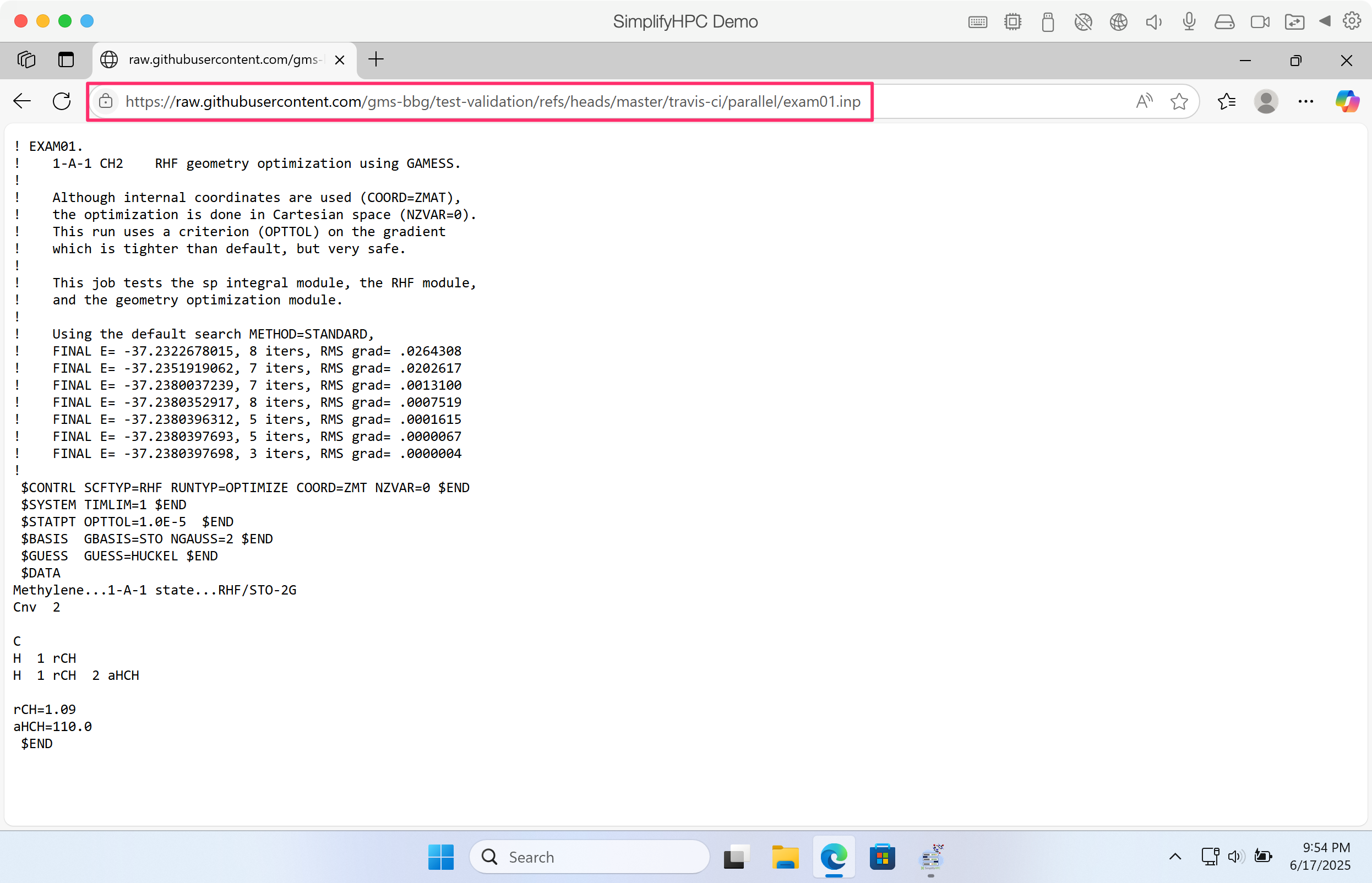Open File Explorer from taskbar
Image resolution: width=1372 pixels, height=883 pixels.
(x=785, y=857)
